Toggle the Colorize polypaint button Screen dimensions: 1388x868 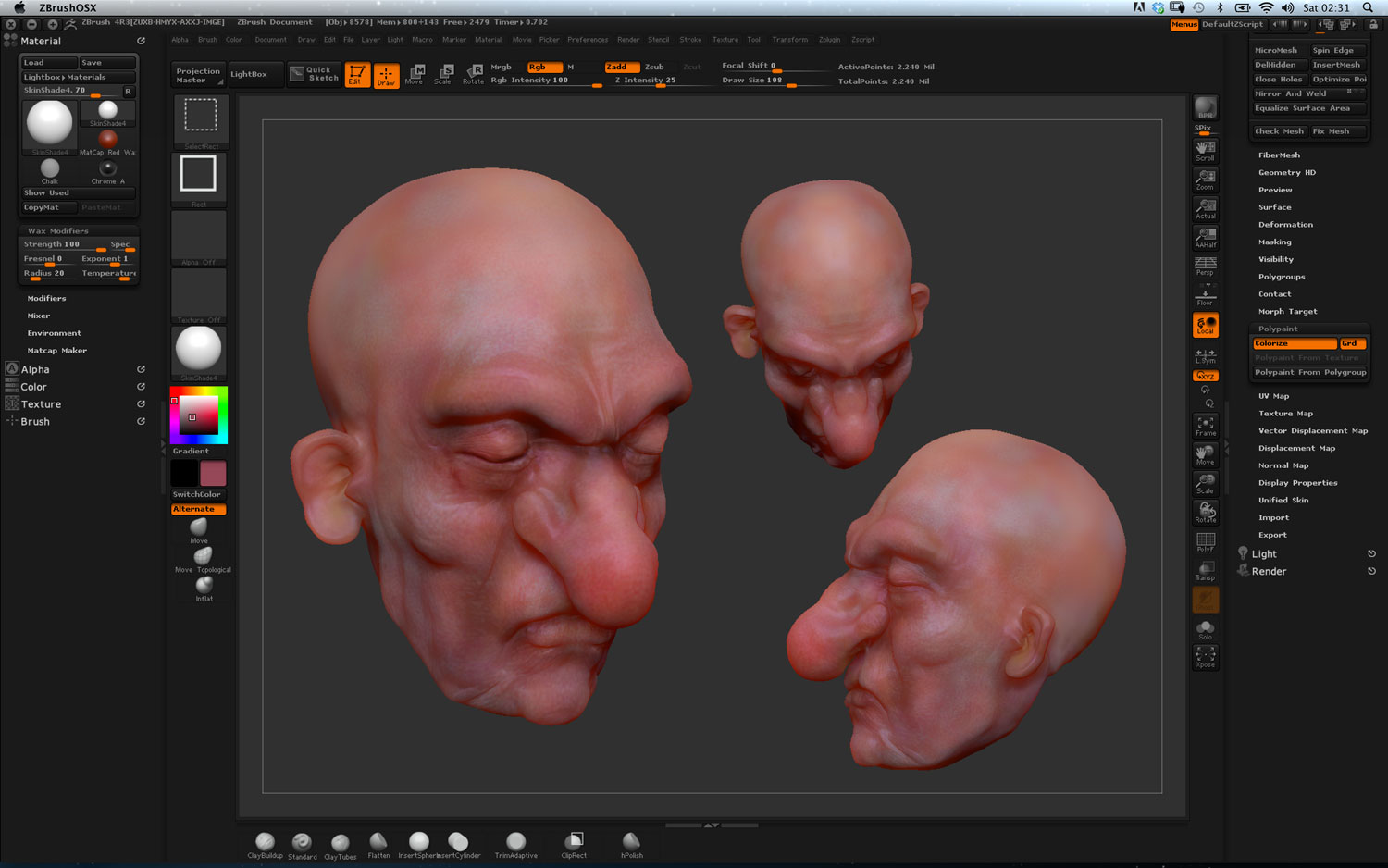[1294, 343]
